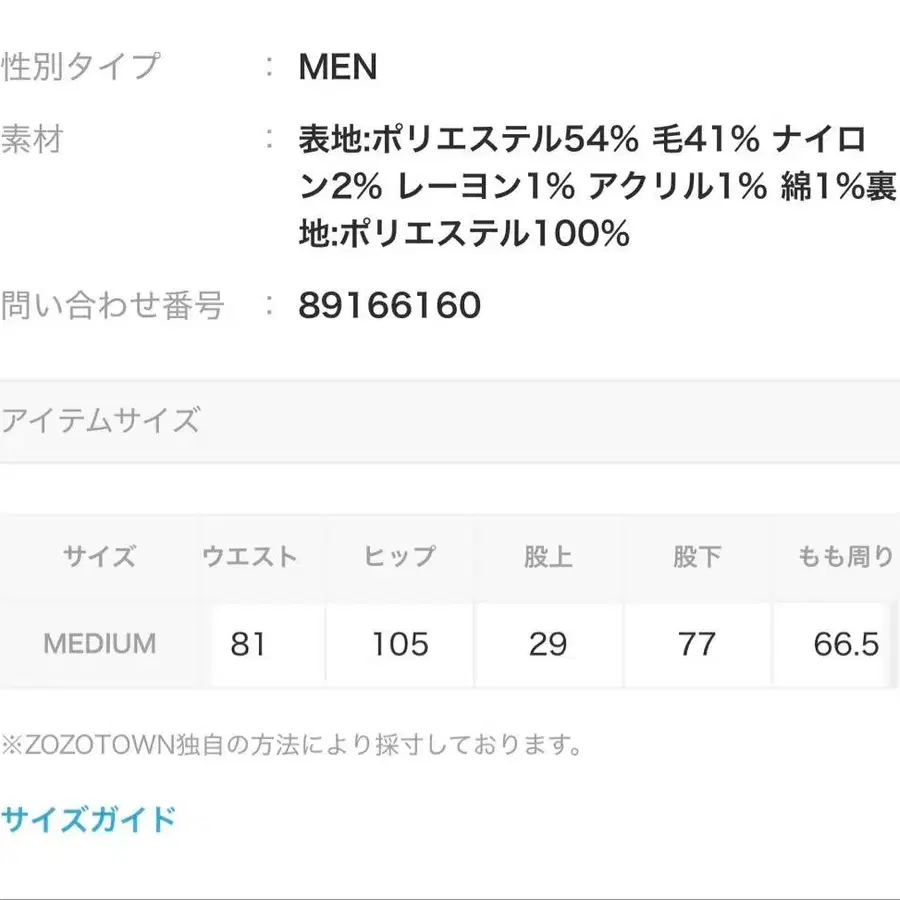Select the waist measurement value 81

[x=250, y=644]
